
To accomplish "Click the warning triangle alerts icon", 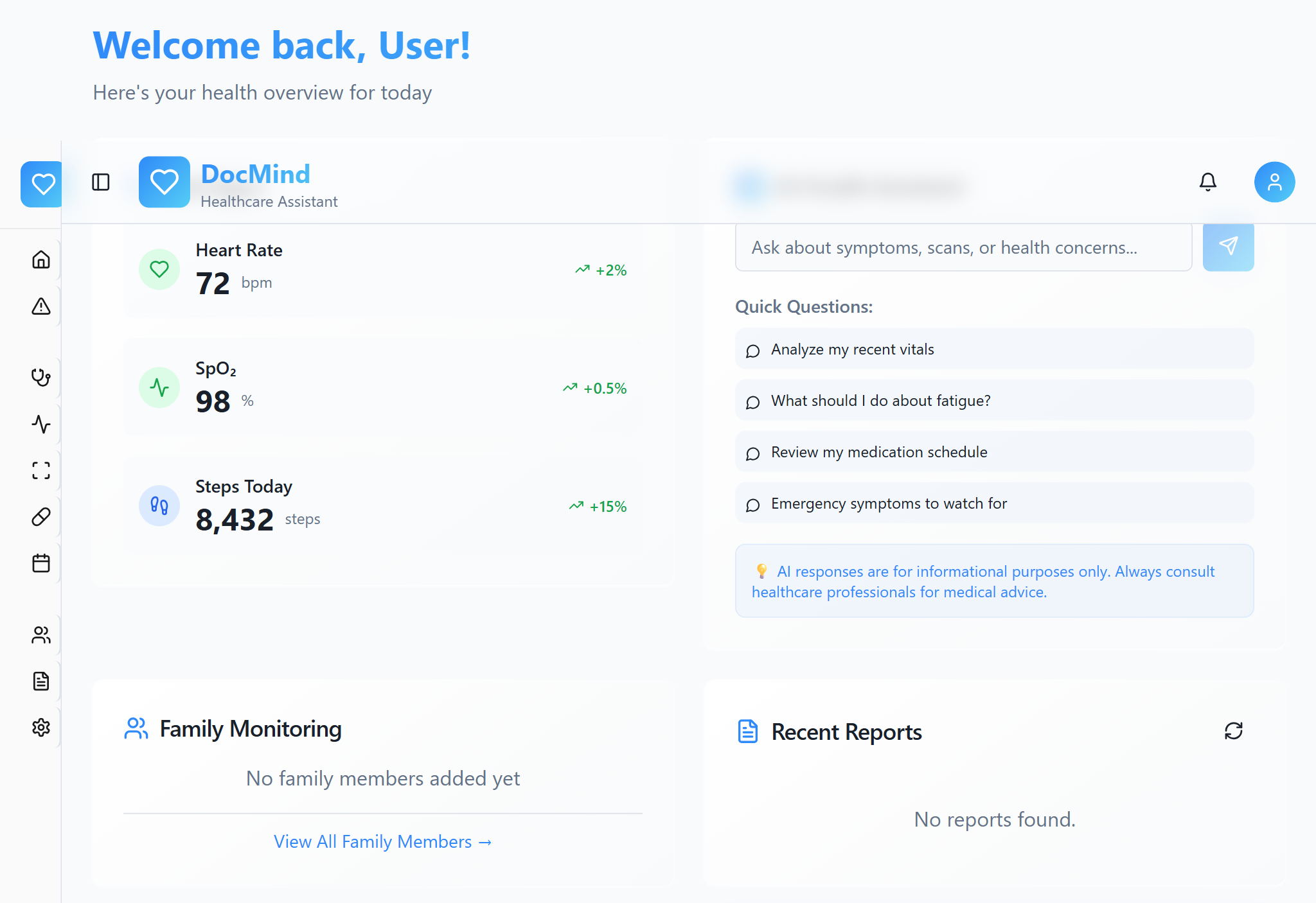I will click(x=41, y=306).
